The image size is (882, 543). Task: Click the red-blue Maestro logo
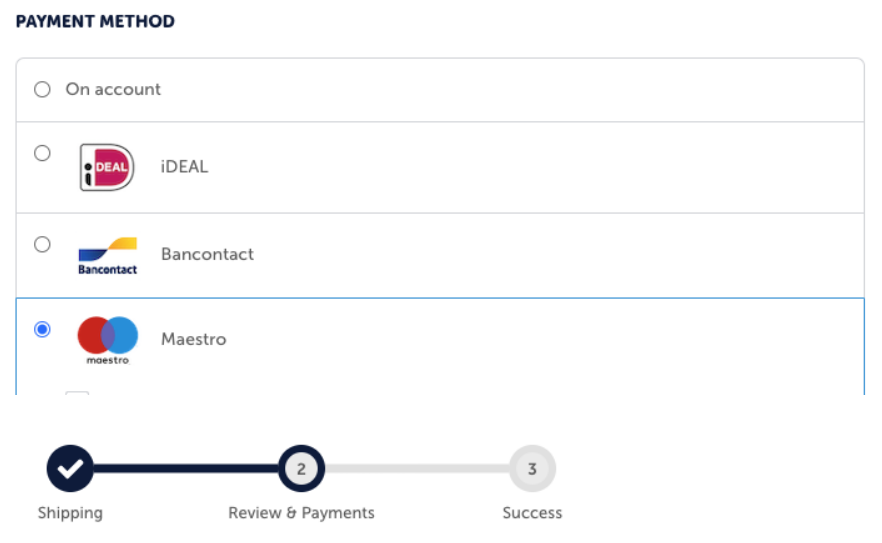pyautogui.click(x=107, y=340)
